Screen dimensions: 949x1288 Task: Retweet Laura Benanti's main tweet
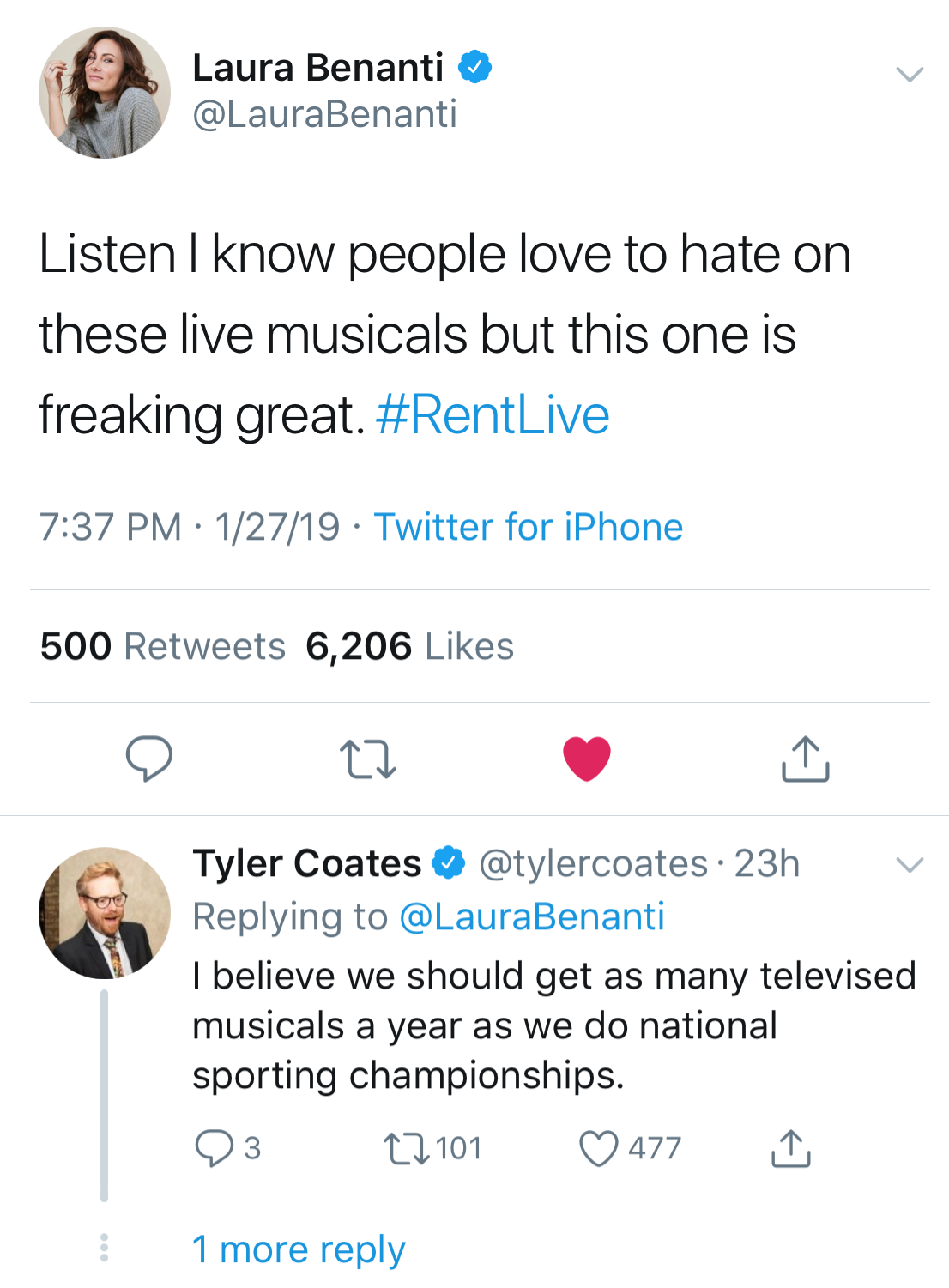coord(367,759)
